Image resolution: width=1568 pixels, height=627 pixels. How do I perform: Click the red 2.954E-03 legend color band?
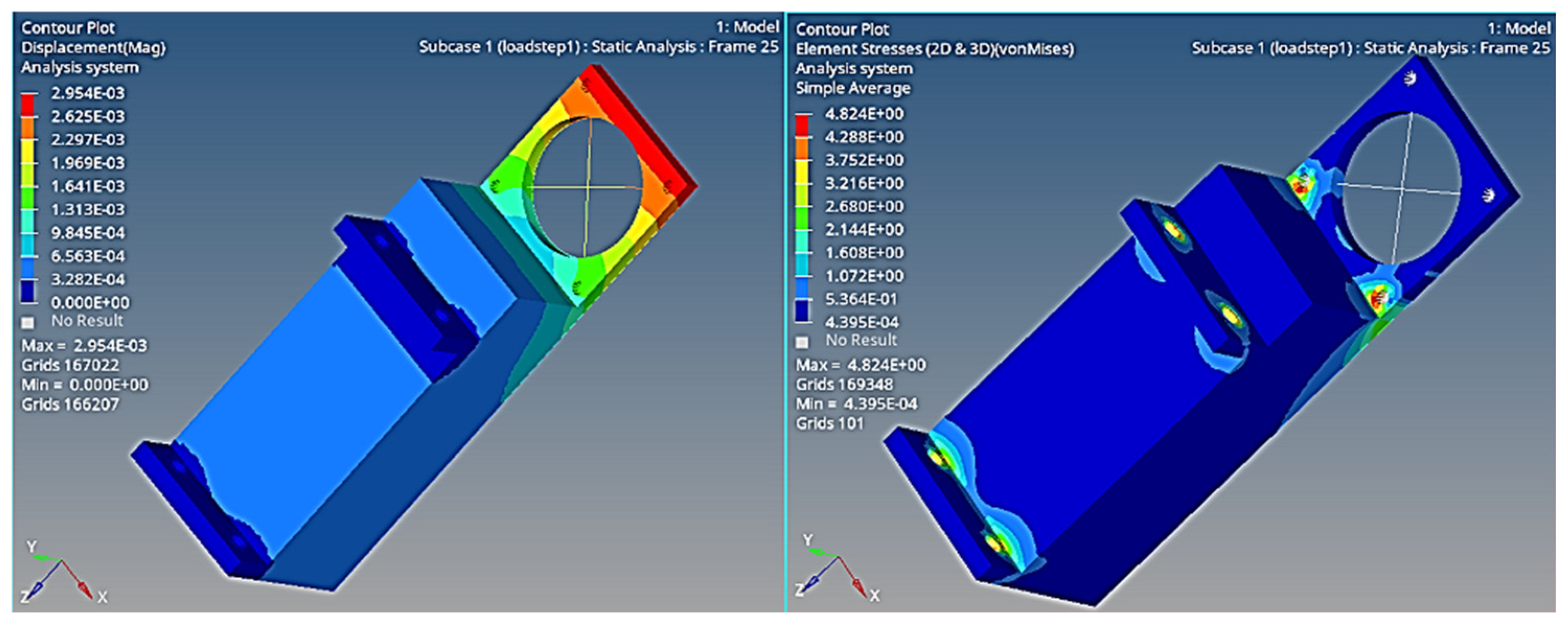click(x=28, y=104)
